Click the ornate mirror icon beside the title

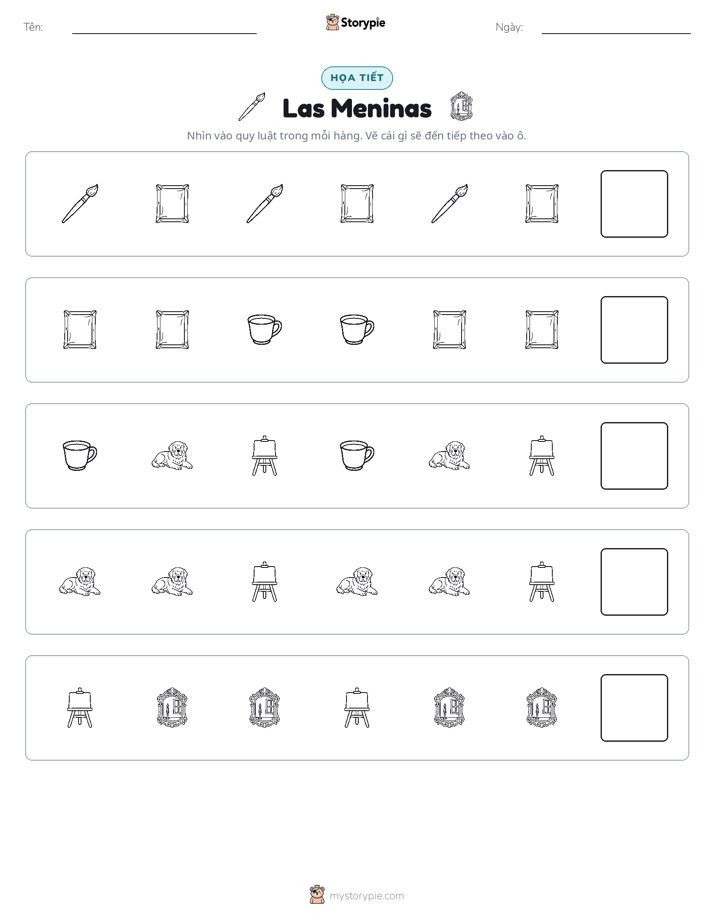pyautogui.click(x=461, y=107)
